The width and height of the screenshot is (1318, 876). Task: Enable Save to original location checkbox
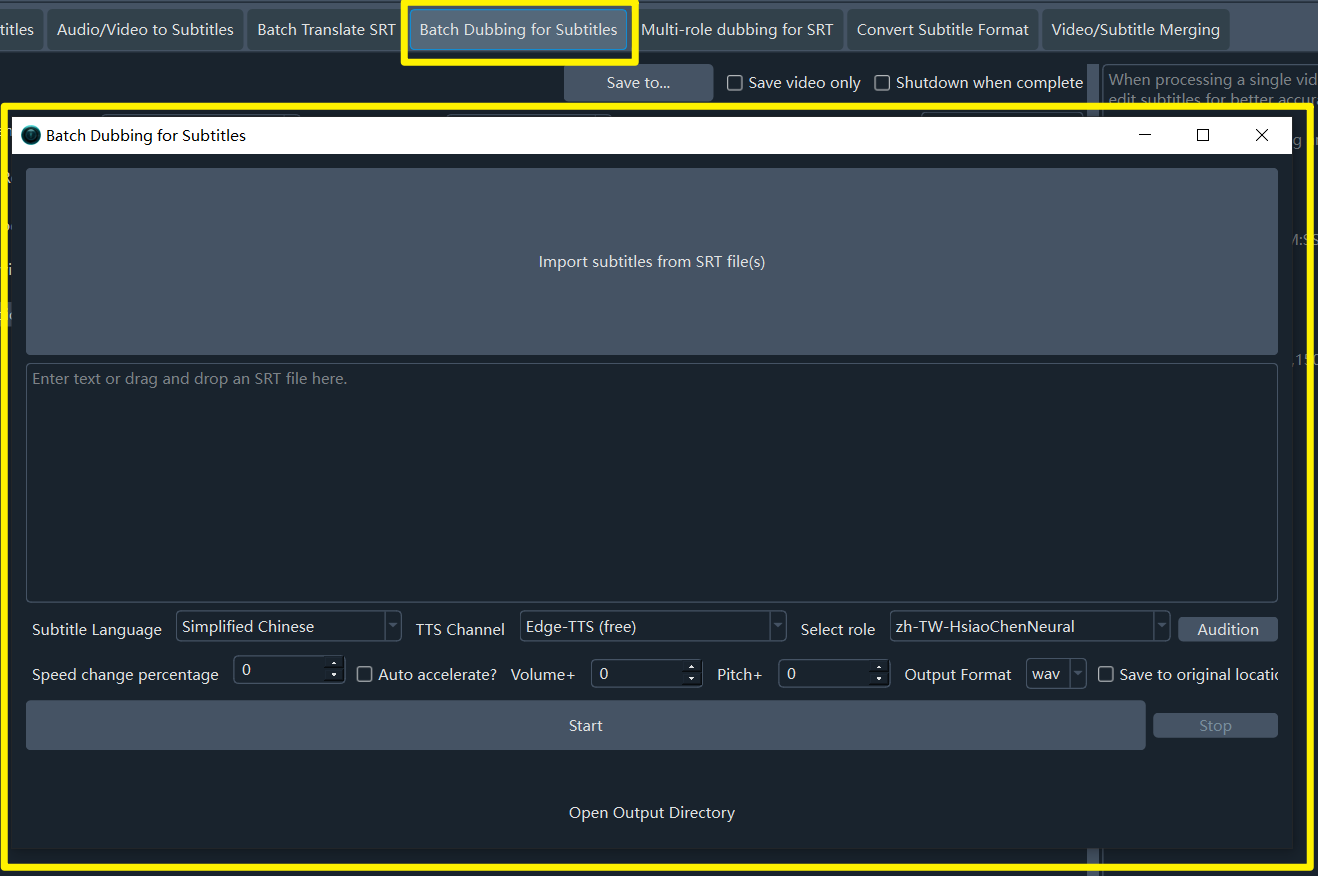pos(1106,675)
